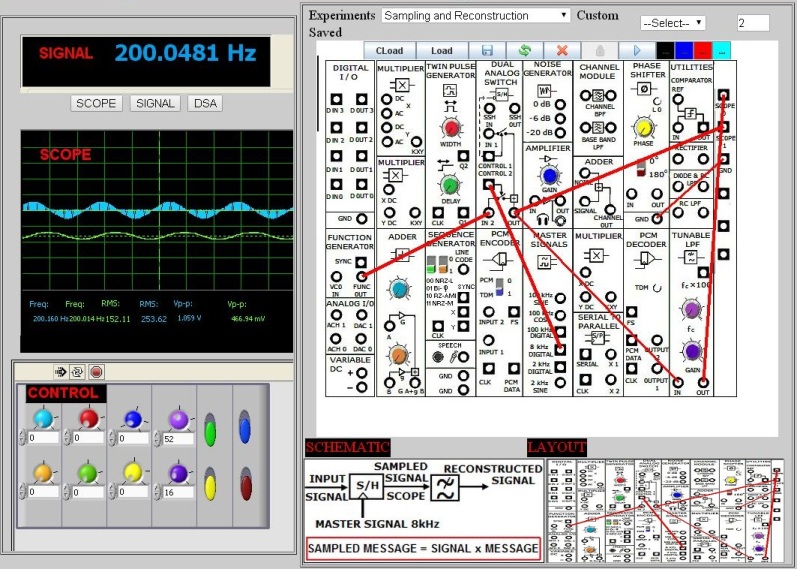Click the red X delete icon
This screenshot has height=569, width=797.
point(562,50)
